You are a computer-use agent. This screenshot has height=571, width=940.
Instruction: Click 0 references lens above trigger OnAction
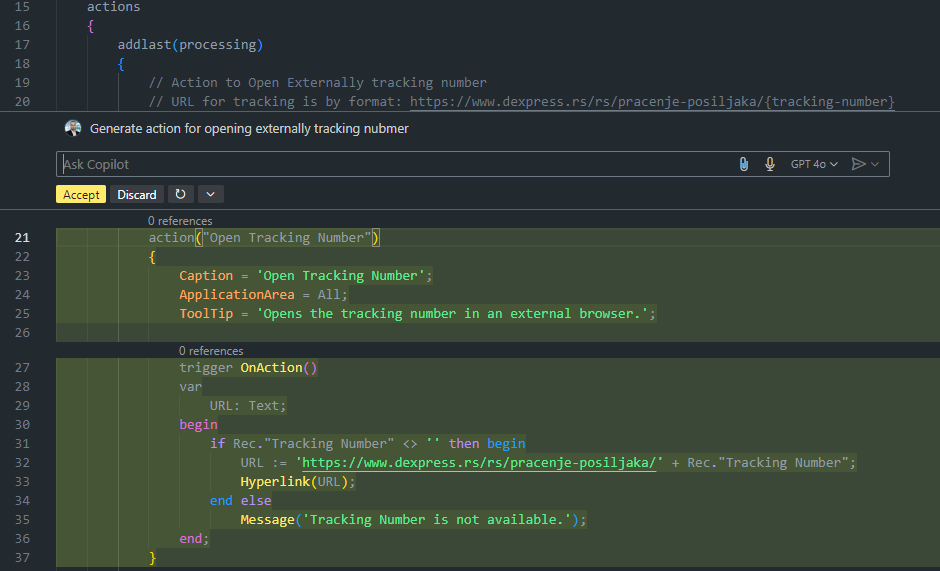coord(211,351)
